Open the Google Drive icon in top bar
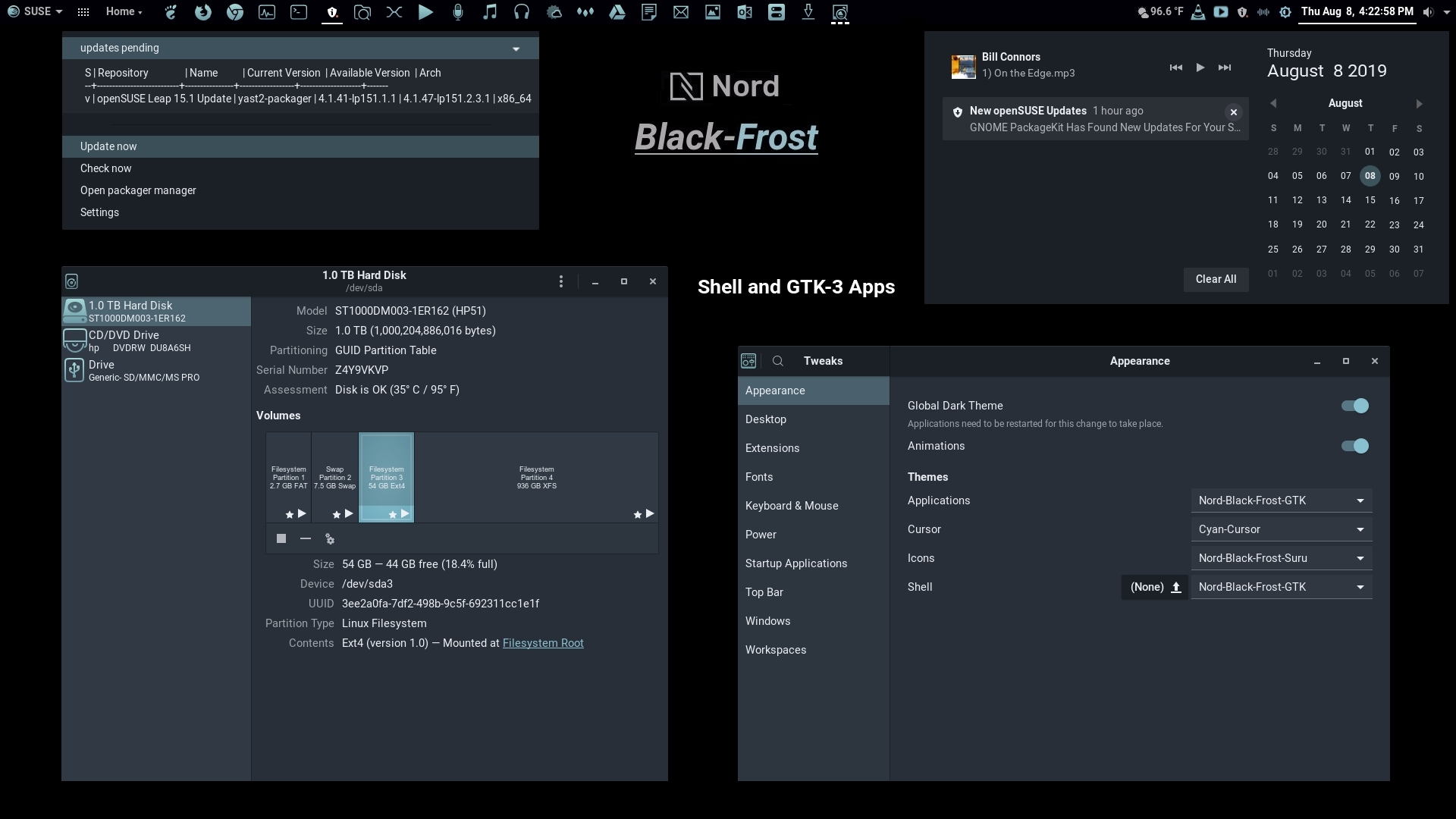 pyautogui.click(x=617, y=12)
